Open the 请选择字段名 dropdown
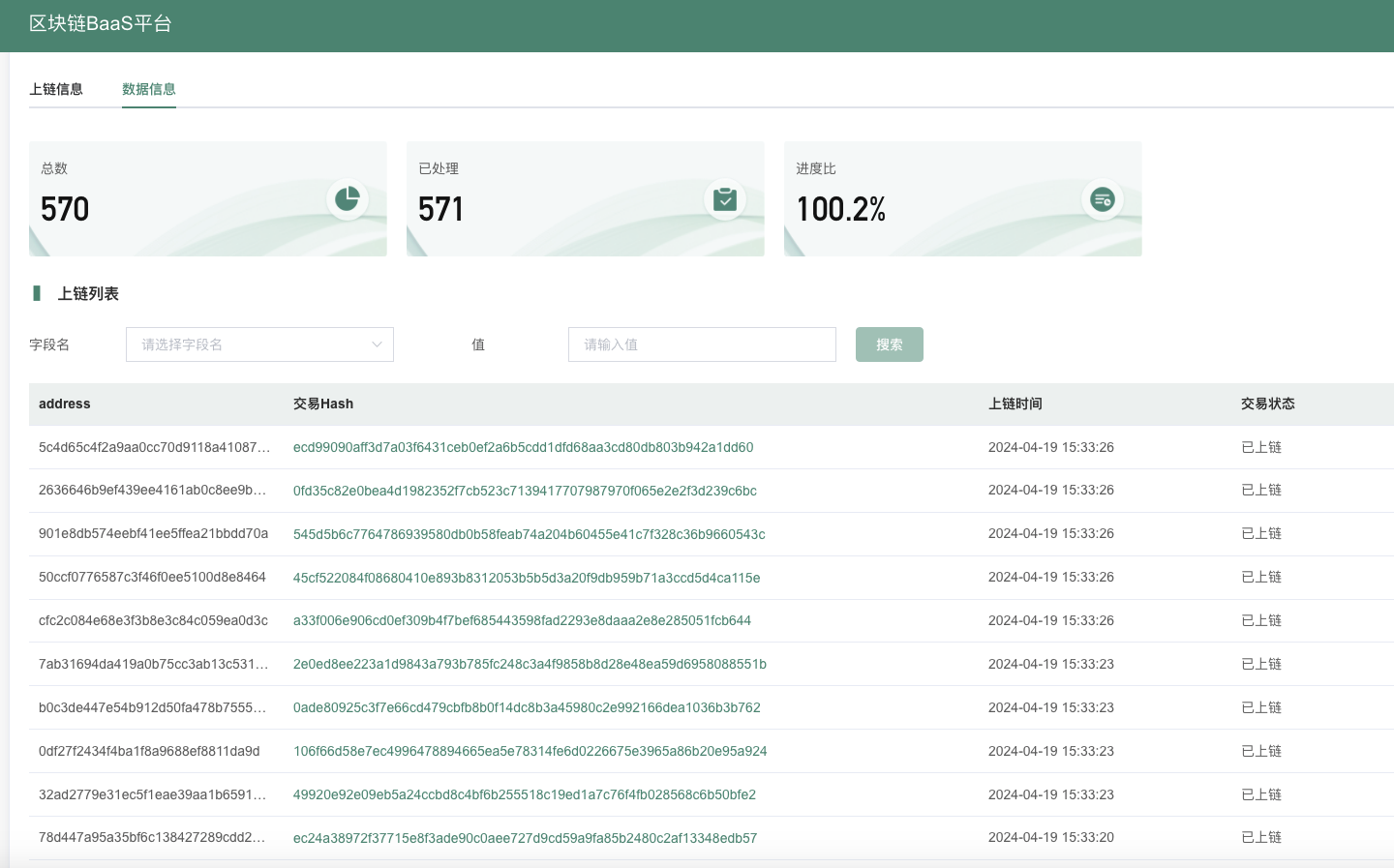 point(259,344)
